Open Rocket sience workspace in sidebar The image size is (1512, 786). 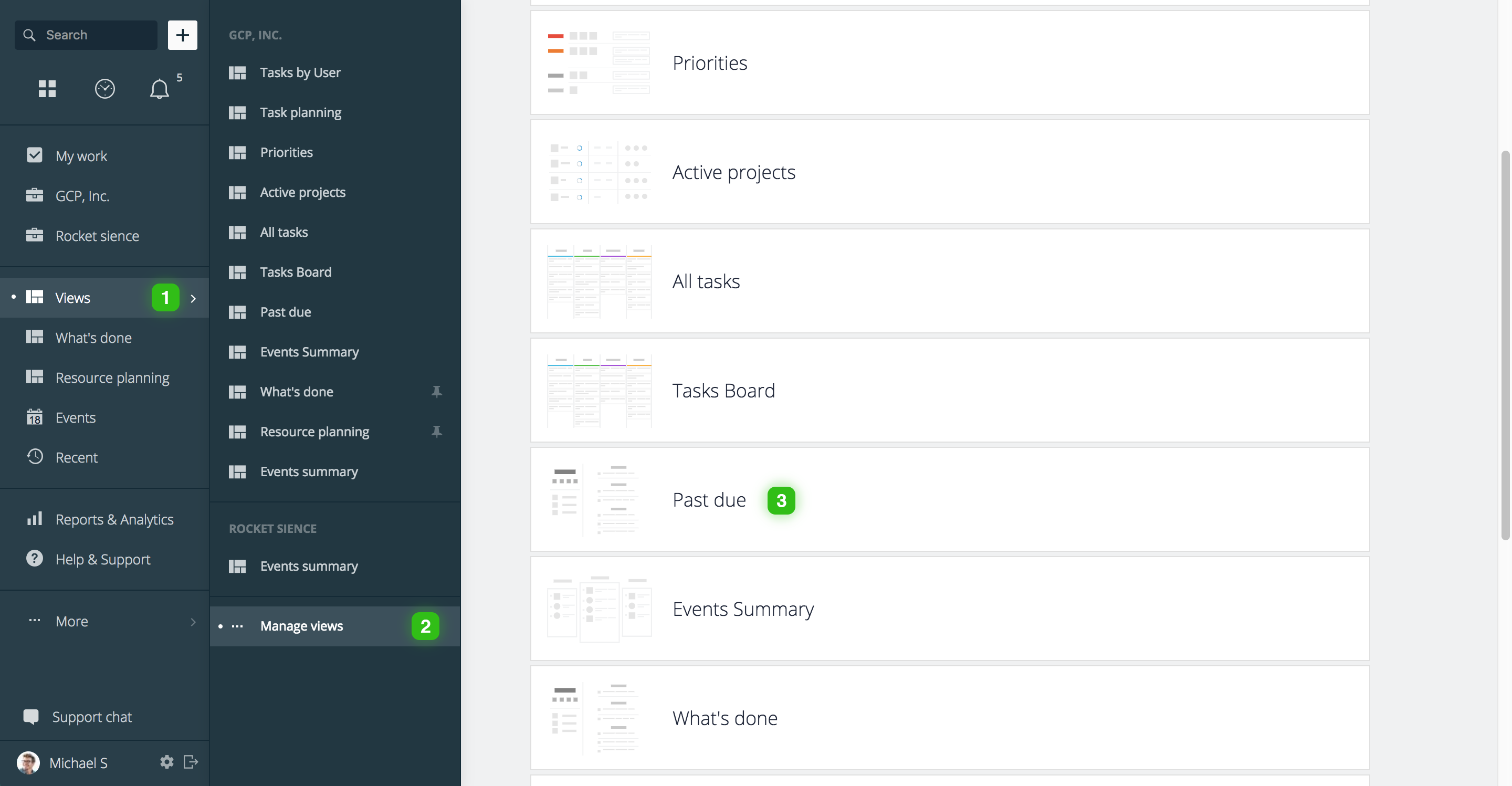click(x=104, y=236)
